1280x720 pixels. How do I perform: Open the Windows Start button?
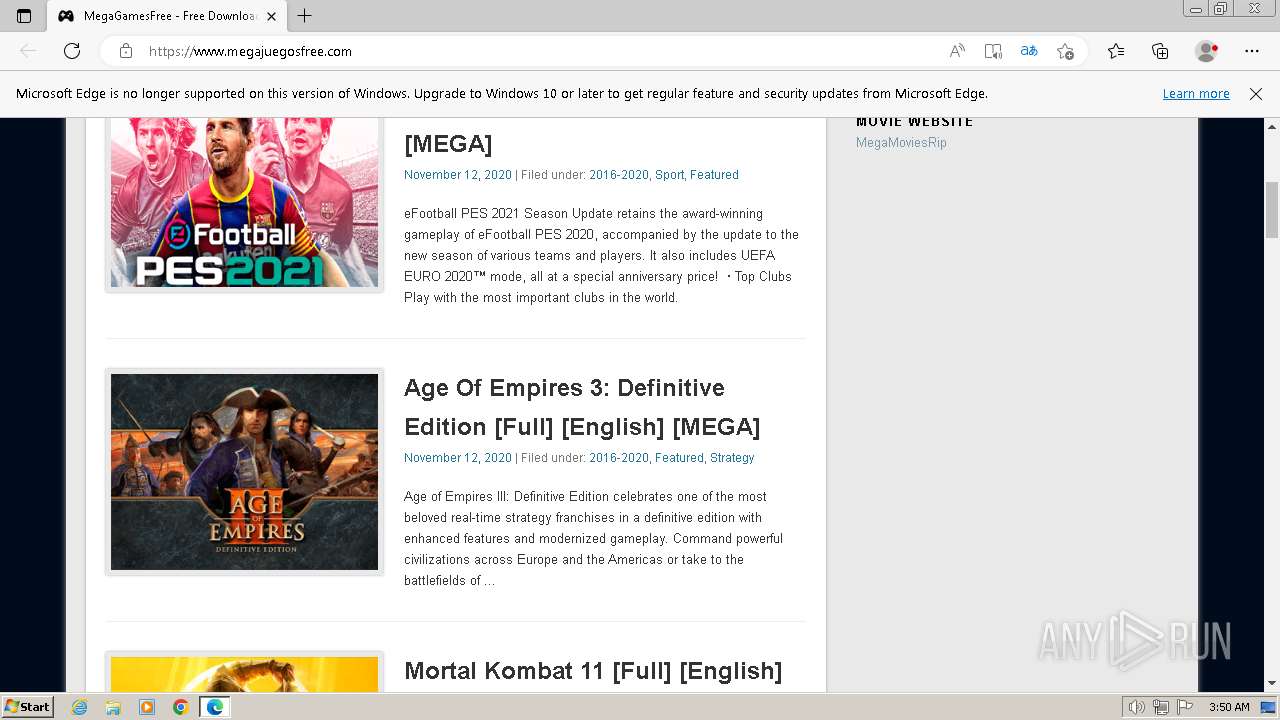click(x=27, y=707)
